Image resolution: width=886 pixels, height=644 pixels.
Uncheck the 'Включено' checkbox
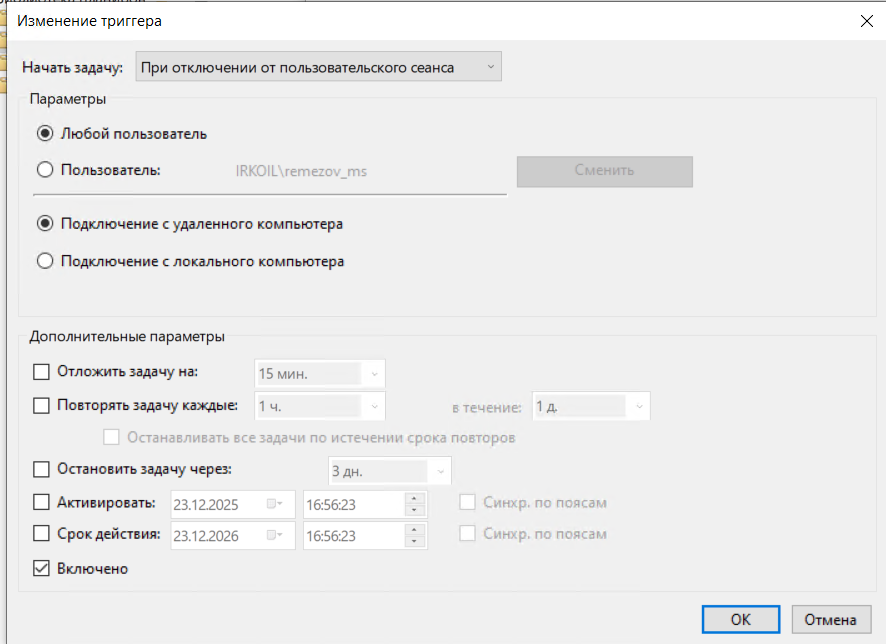point(41,568)
